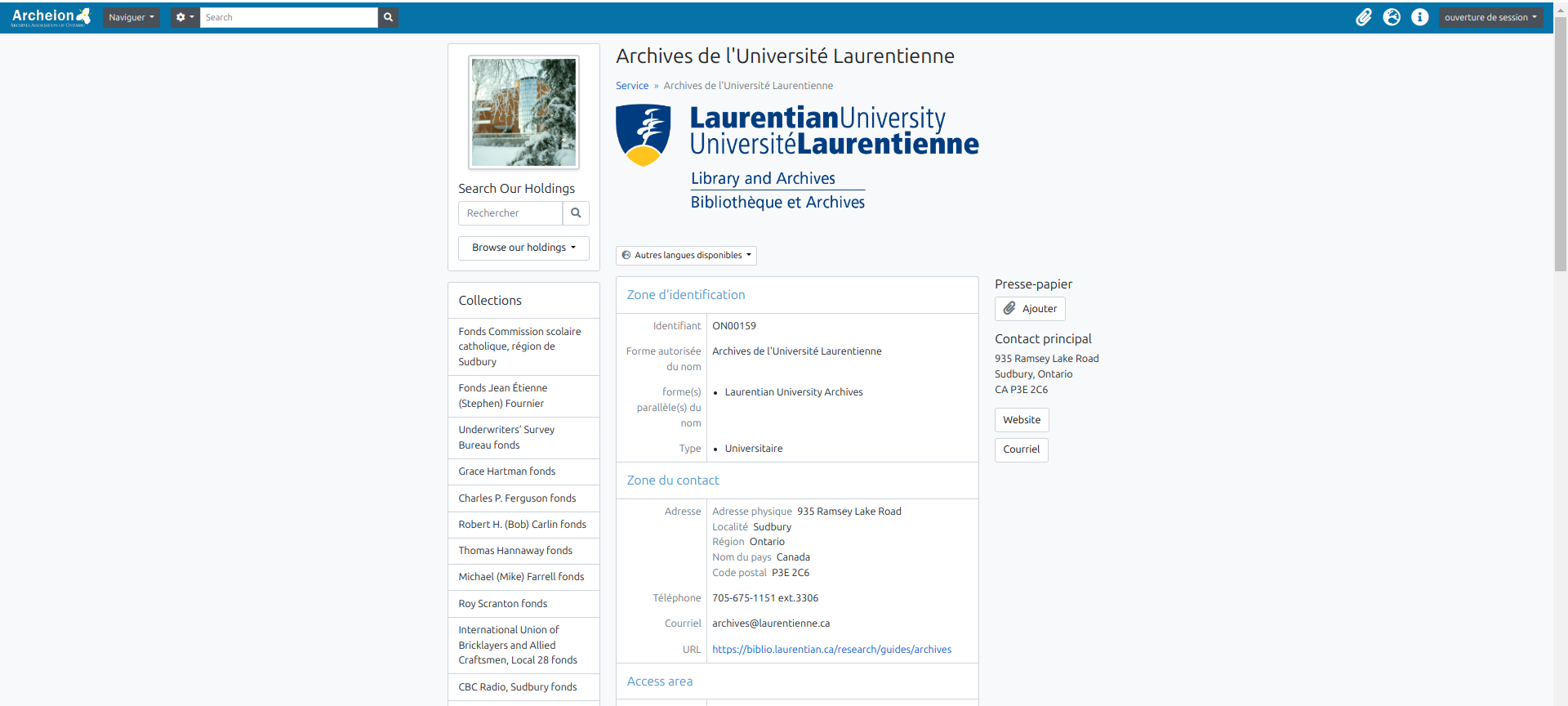The height and width of the screenshot is (706, 1568).
Task: Click the Courriel button
Action: pos(1021,449)
